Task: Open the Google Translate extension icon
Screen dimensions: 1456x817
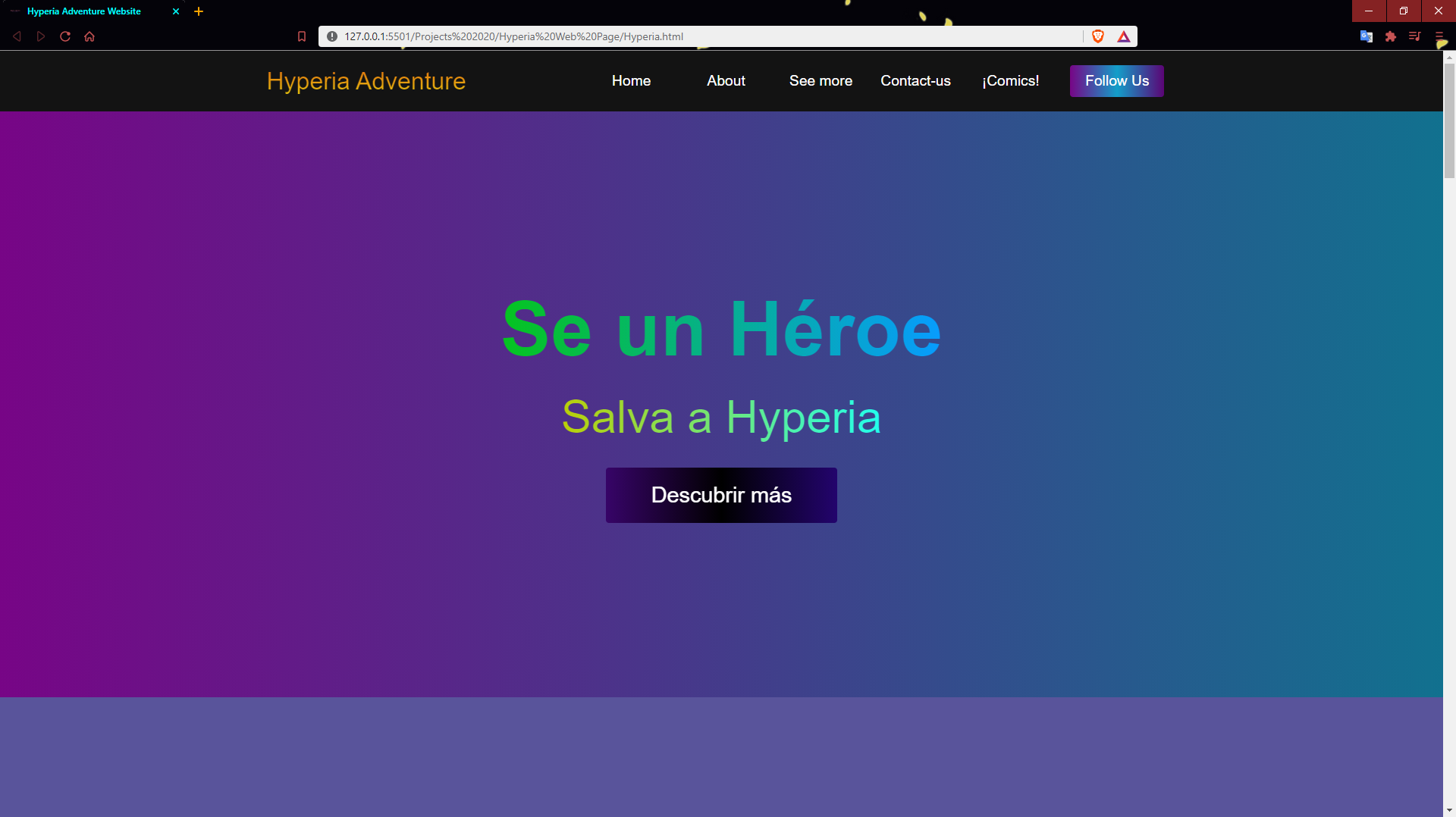Action: 1367,36
